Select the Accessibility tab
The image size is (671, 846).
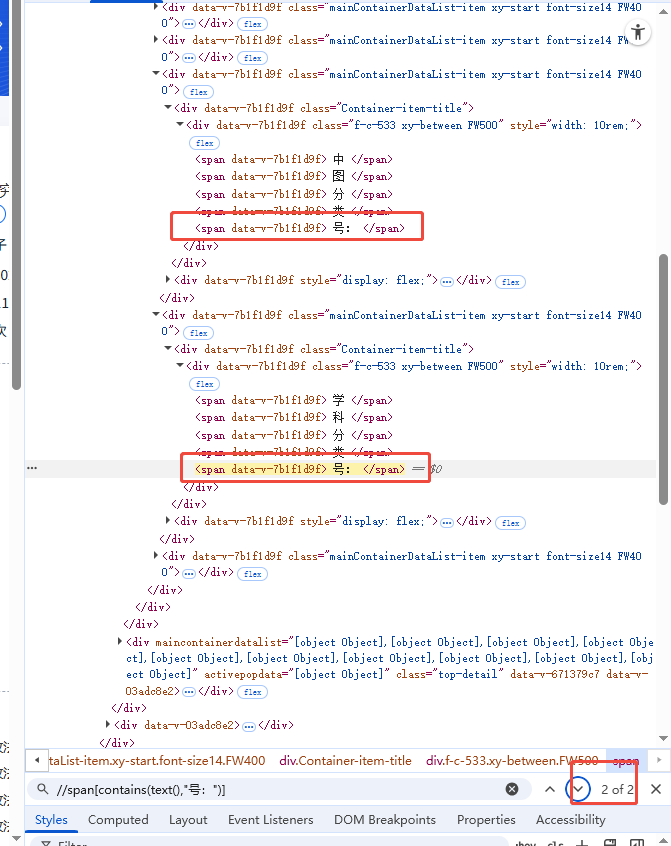point(571,820)
